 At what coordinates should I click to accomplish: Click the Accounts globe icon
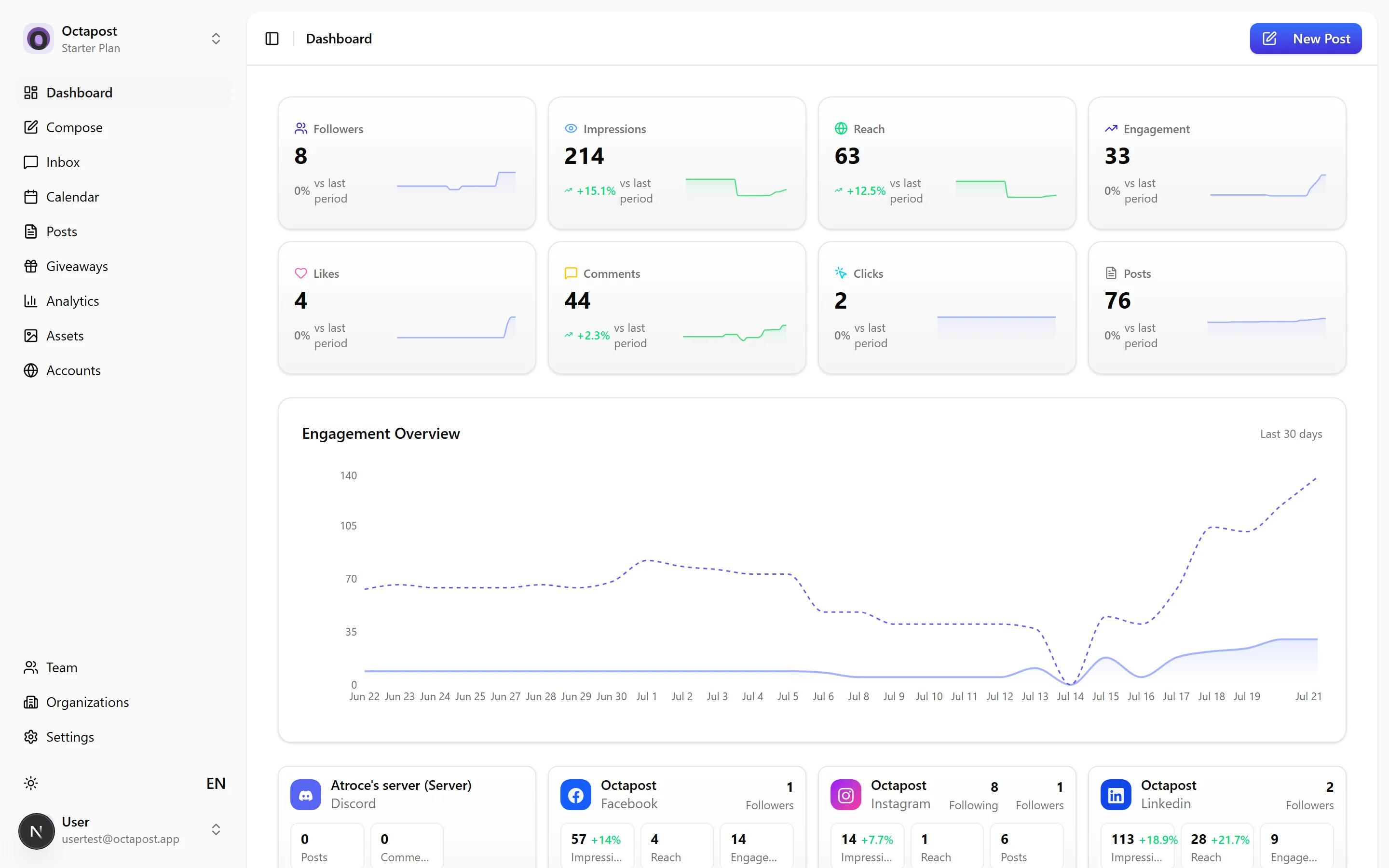31,370
